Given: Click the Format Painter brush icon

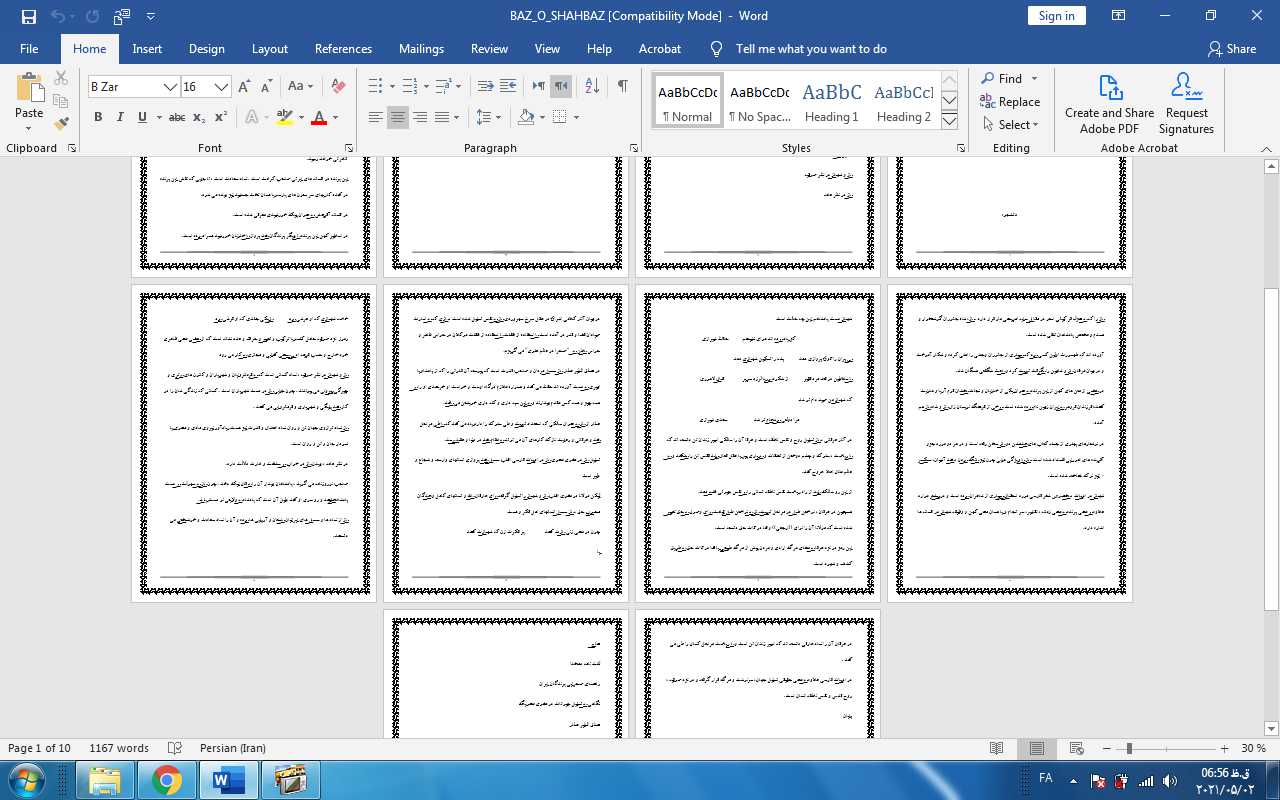Looking at the screenshot, I should tap(61, 124).
